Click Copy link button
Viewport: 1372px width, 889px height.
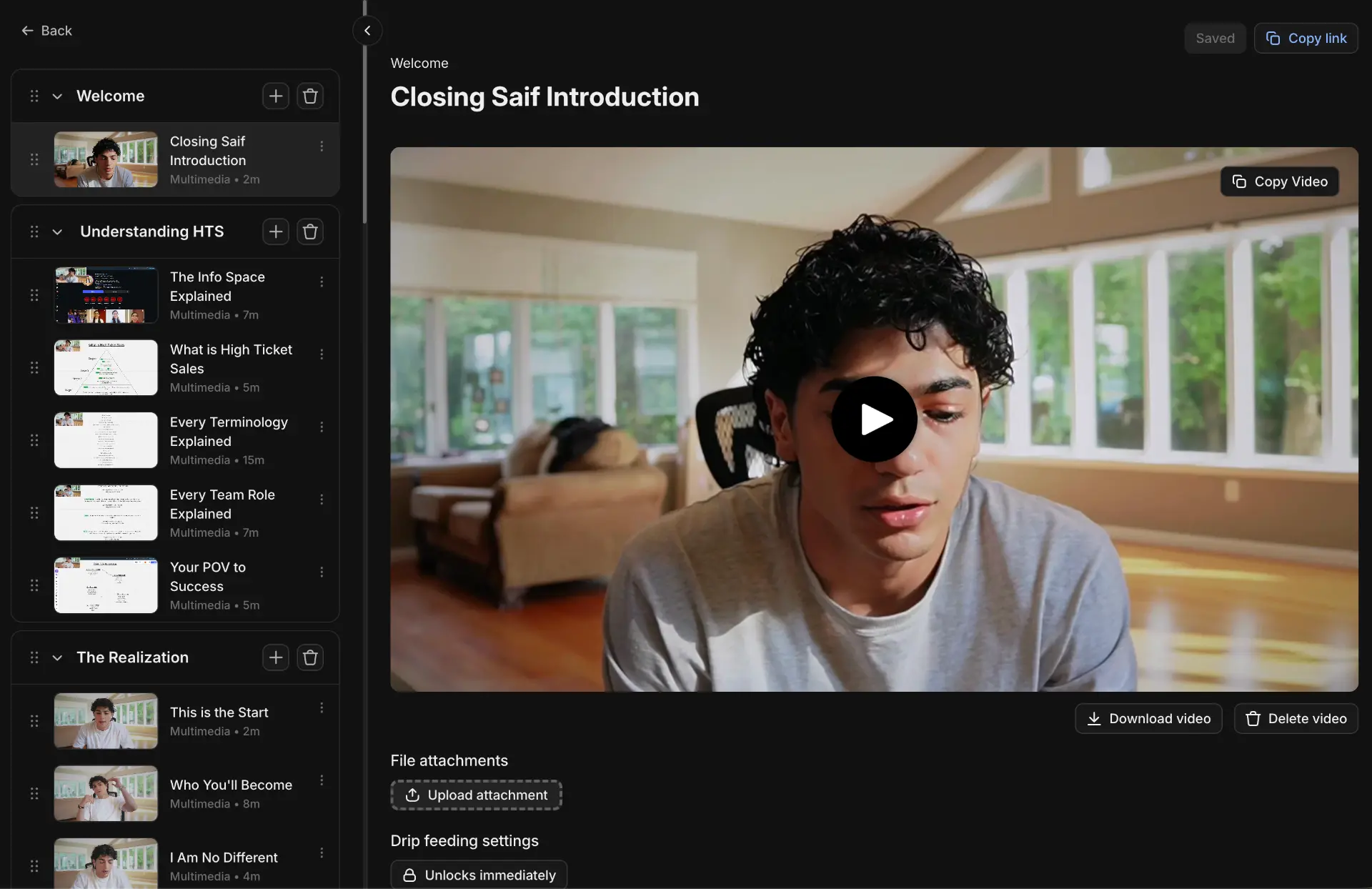coord(1306,38)
